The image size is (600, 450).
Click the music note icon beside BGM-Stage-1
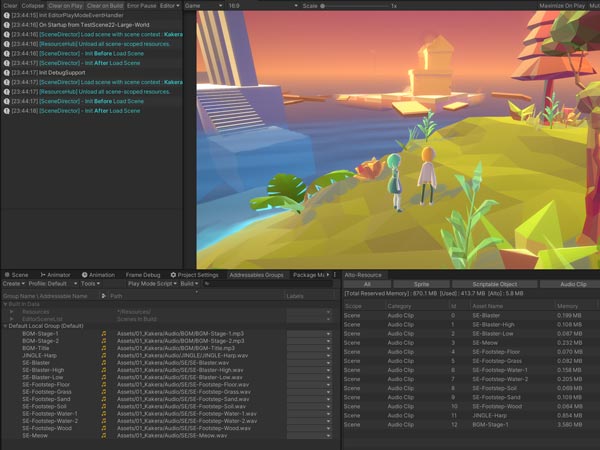point(103,334)
